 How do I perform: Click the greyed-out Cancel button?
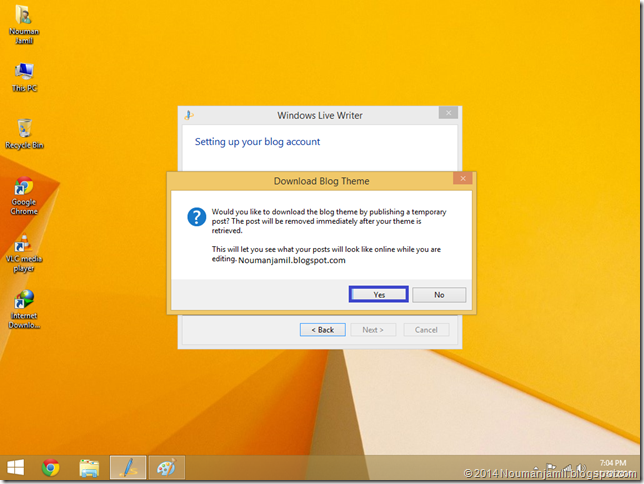pos(426,330)
